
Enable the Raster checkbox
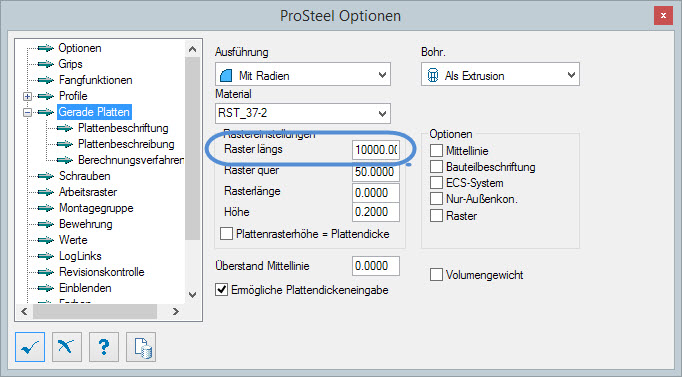point(436,215)
